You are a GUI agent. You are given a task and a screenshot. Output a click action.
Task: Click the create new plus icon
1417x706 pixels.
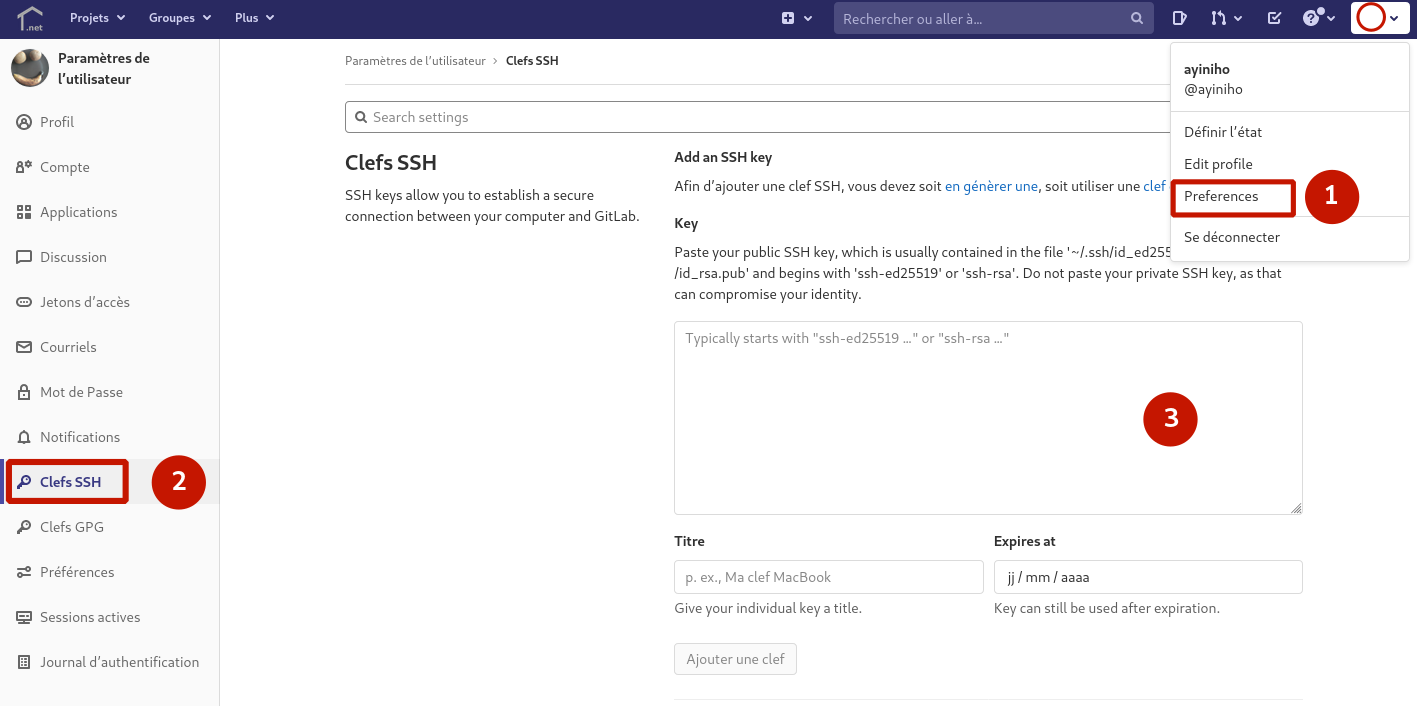pos(796,18)
